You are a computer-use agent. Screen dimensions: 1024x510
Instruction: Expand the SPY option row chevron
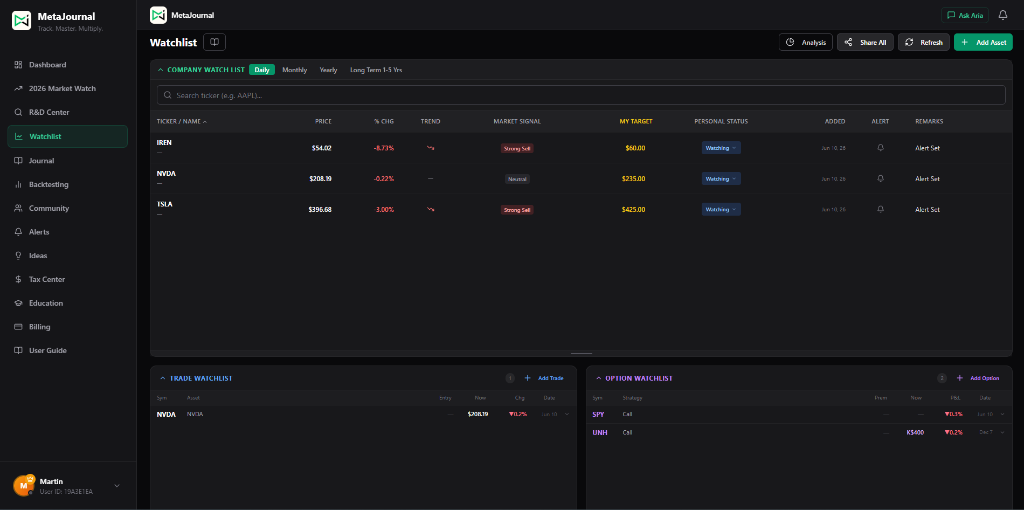(1002, 414)
